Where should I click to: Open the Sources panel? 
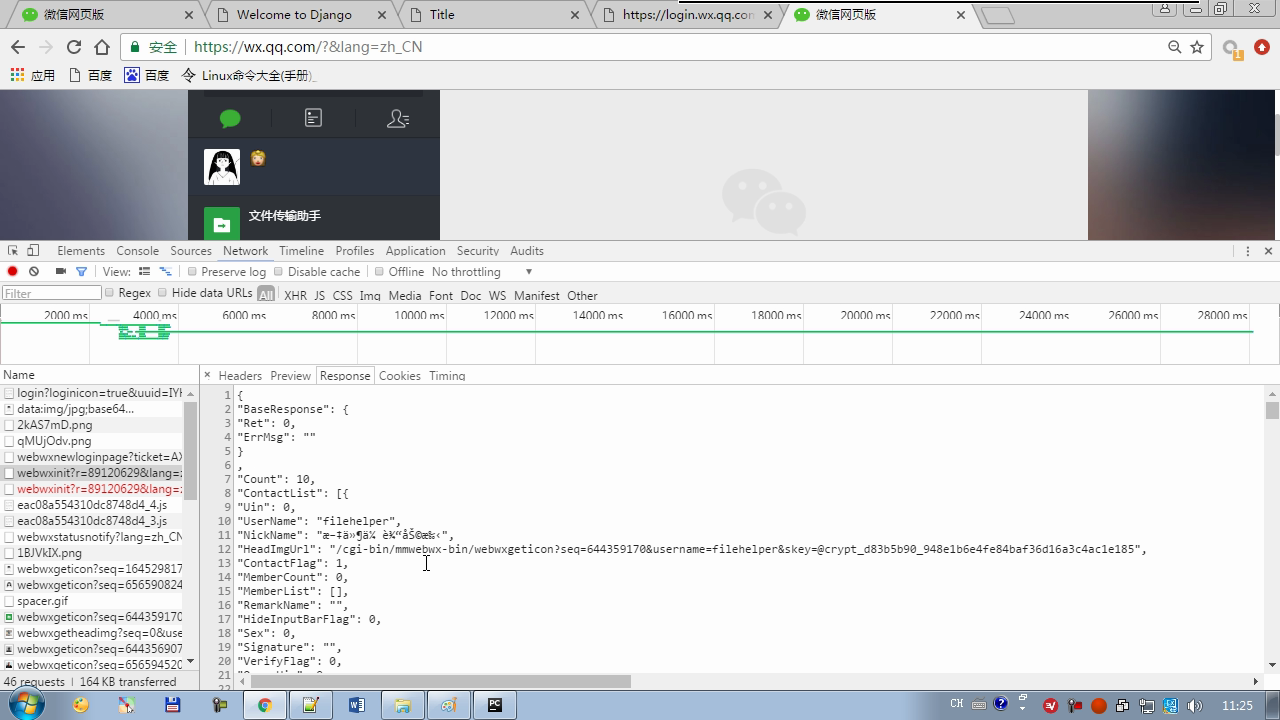191,251
